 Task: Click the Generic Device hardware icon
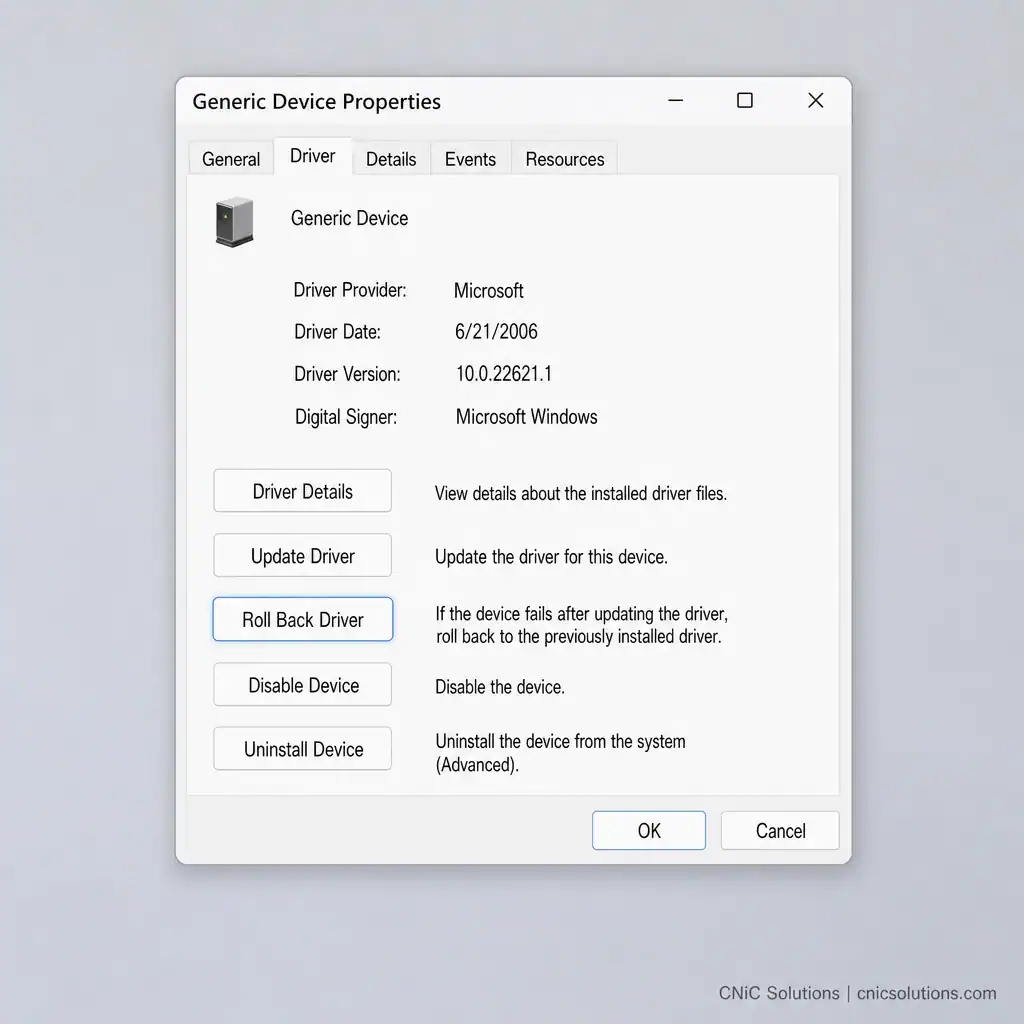[234, 221]
